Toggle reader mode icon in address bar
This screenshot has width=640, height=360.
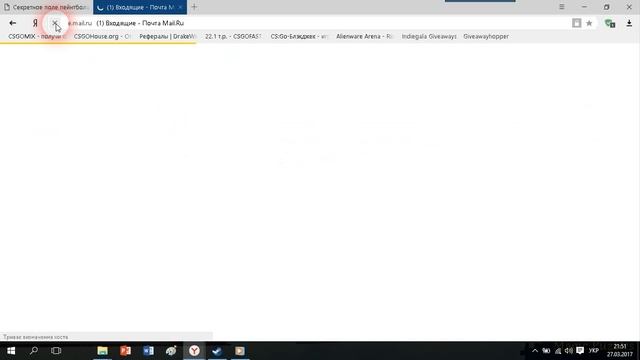pos(576,23)
